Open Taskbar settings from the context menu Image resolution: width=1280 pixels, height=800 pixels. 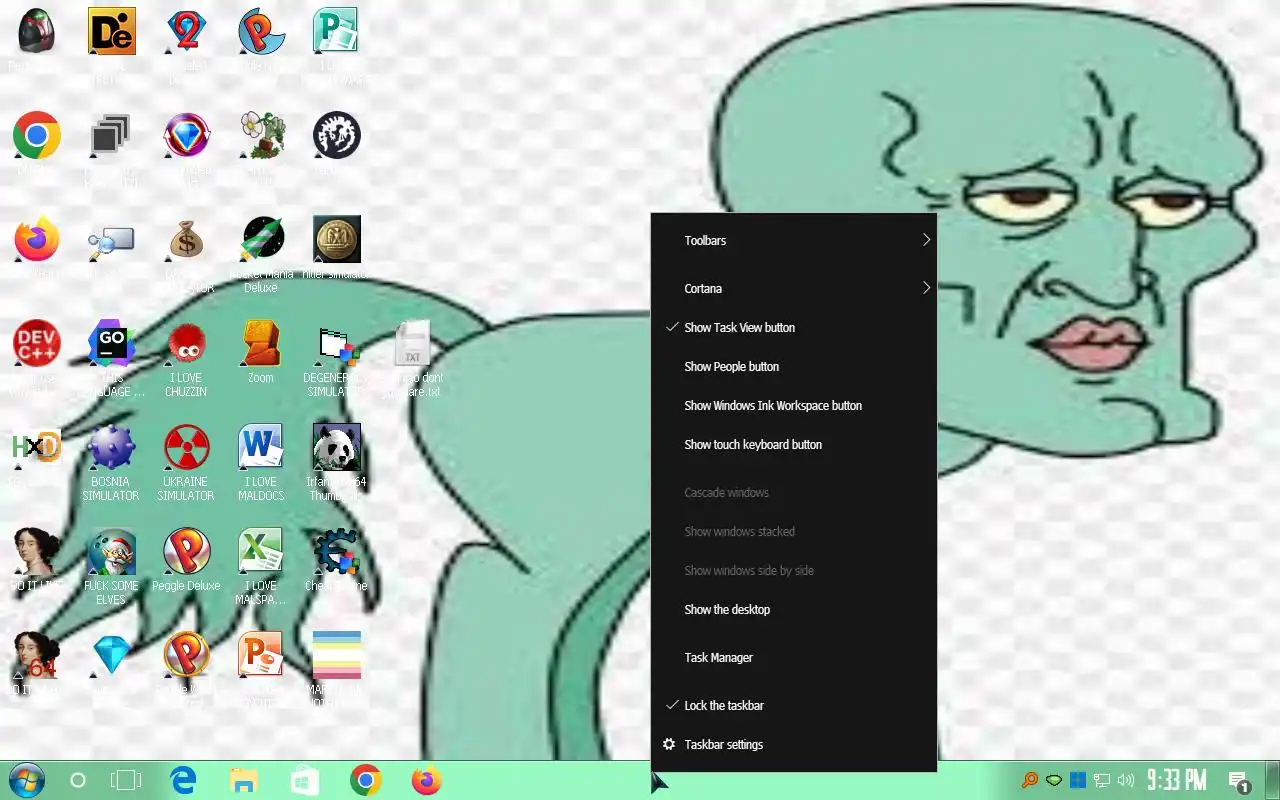tap(794, 745)
